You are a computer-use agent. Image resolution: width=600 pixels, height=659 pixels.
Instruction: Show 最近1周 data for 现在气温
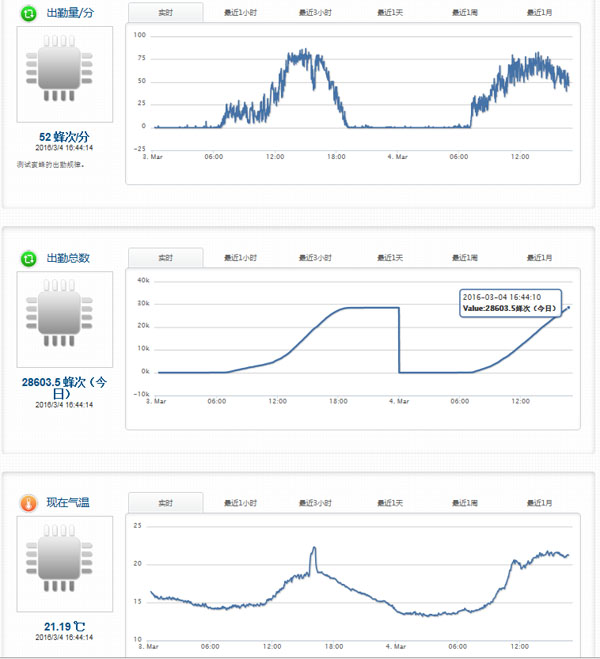pos(465,503)
